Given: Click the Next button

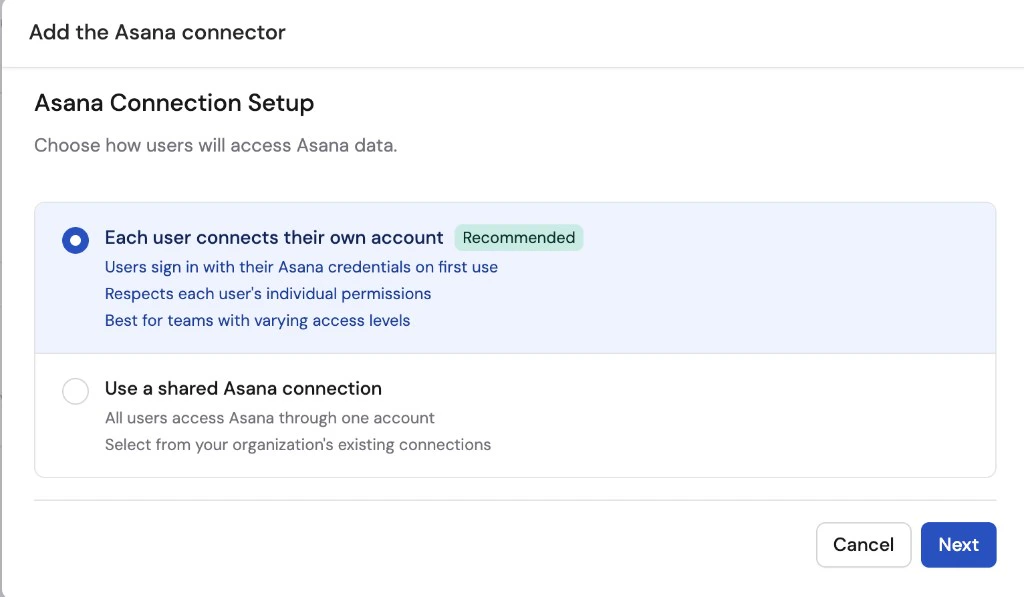Looking at the screenshot, I should pyautogui.click(x=957, y=544).
